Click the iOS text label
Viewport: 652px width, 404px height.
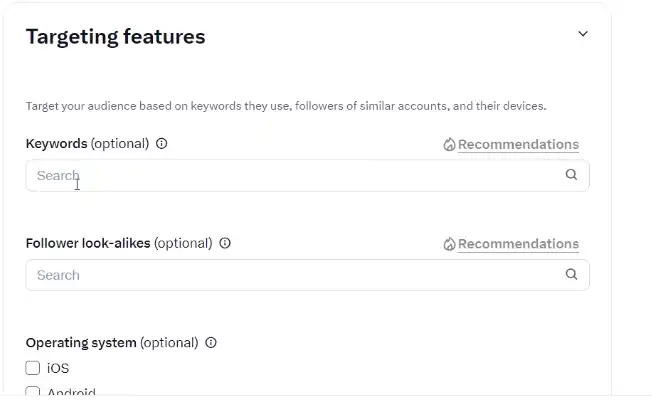click(x=58, y=368)
